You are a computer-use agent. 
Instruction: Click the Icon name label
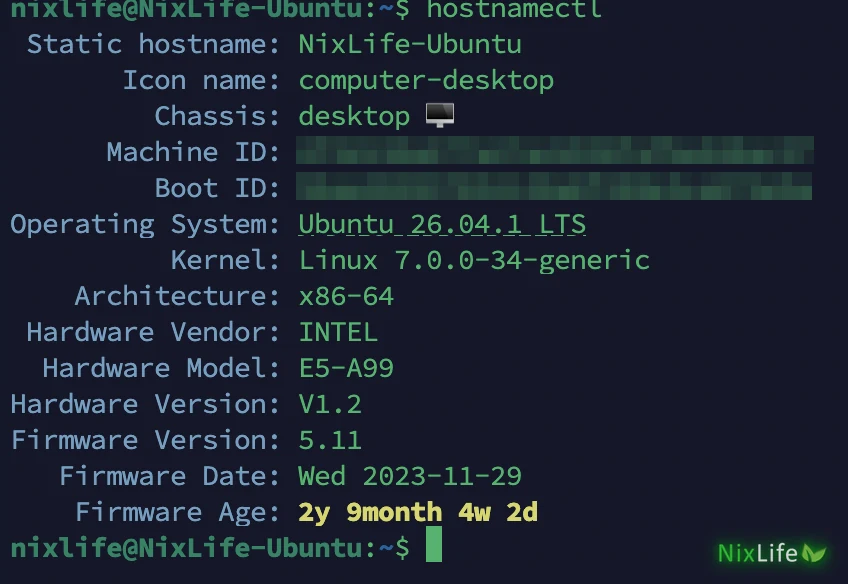[201, 81]
